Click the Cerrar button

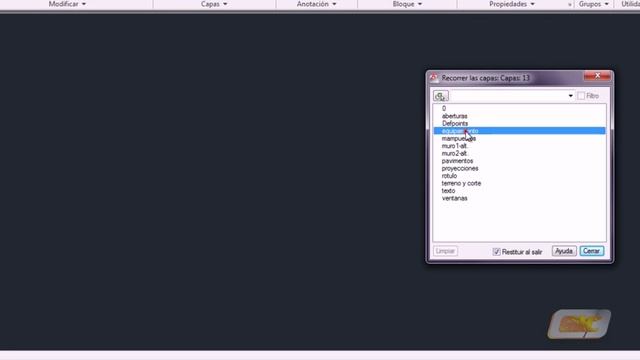tap(591, 251)
